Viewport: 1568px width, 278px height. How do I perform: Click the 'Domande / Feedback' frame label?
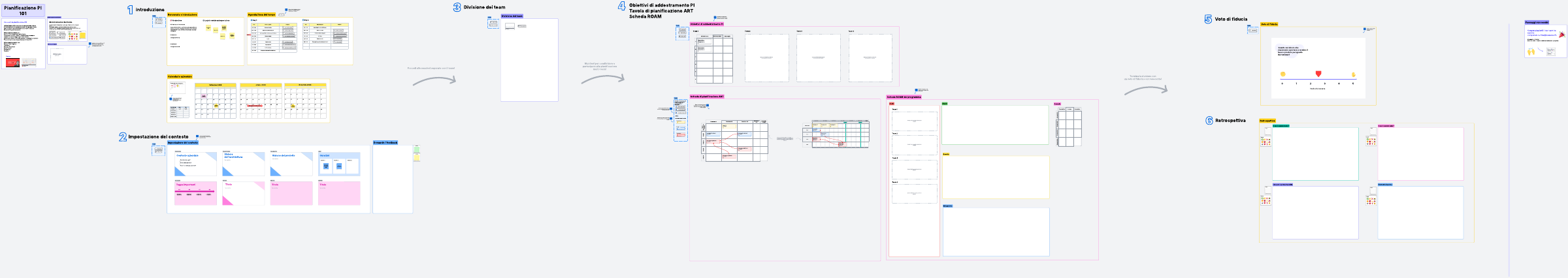(385, 142)
